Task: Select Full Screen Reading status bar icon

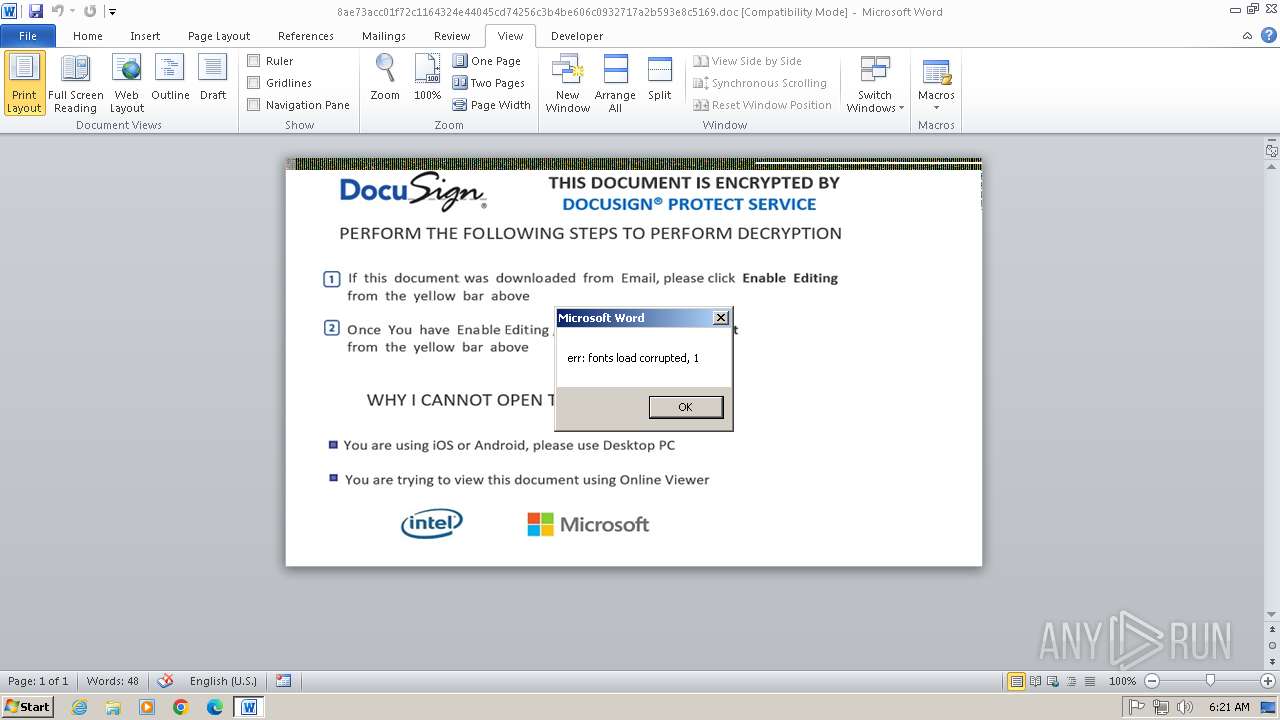Action: pyautogui.click(x=1034, y=681)
